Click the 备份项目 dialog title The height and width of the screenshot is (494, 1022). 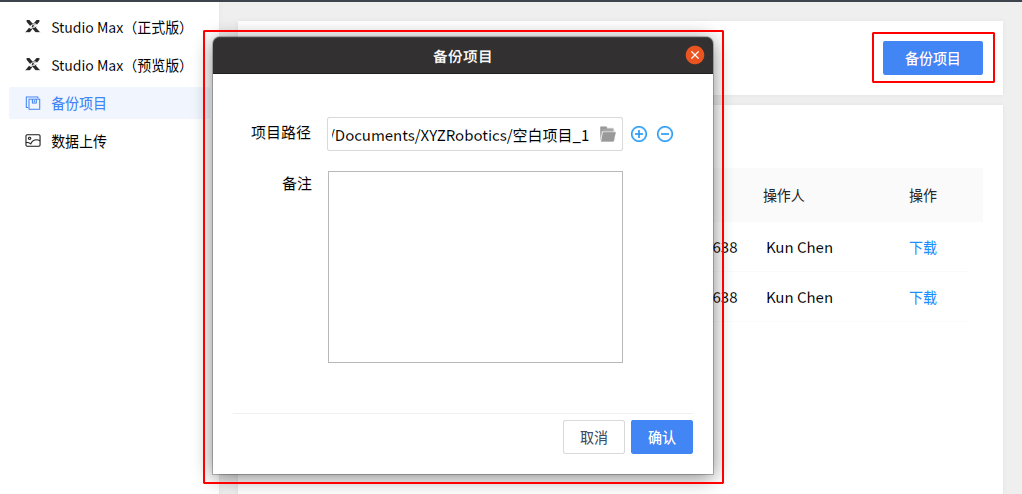(462, 56)
